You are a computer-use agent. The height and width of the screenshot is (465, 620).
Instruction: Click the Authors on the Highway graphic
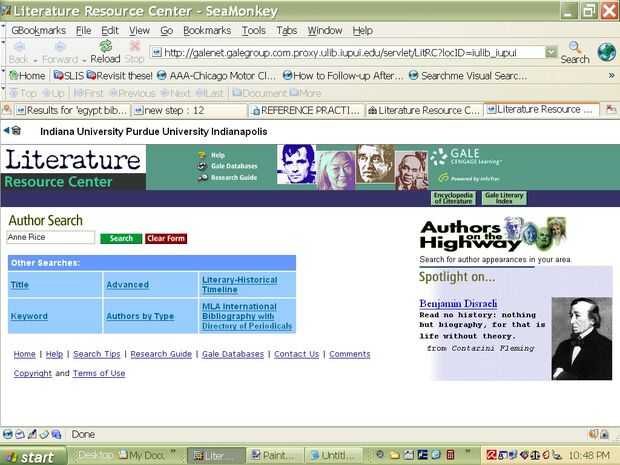[x=493, y=234]
